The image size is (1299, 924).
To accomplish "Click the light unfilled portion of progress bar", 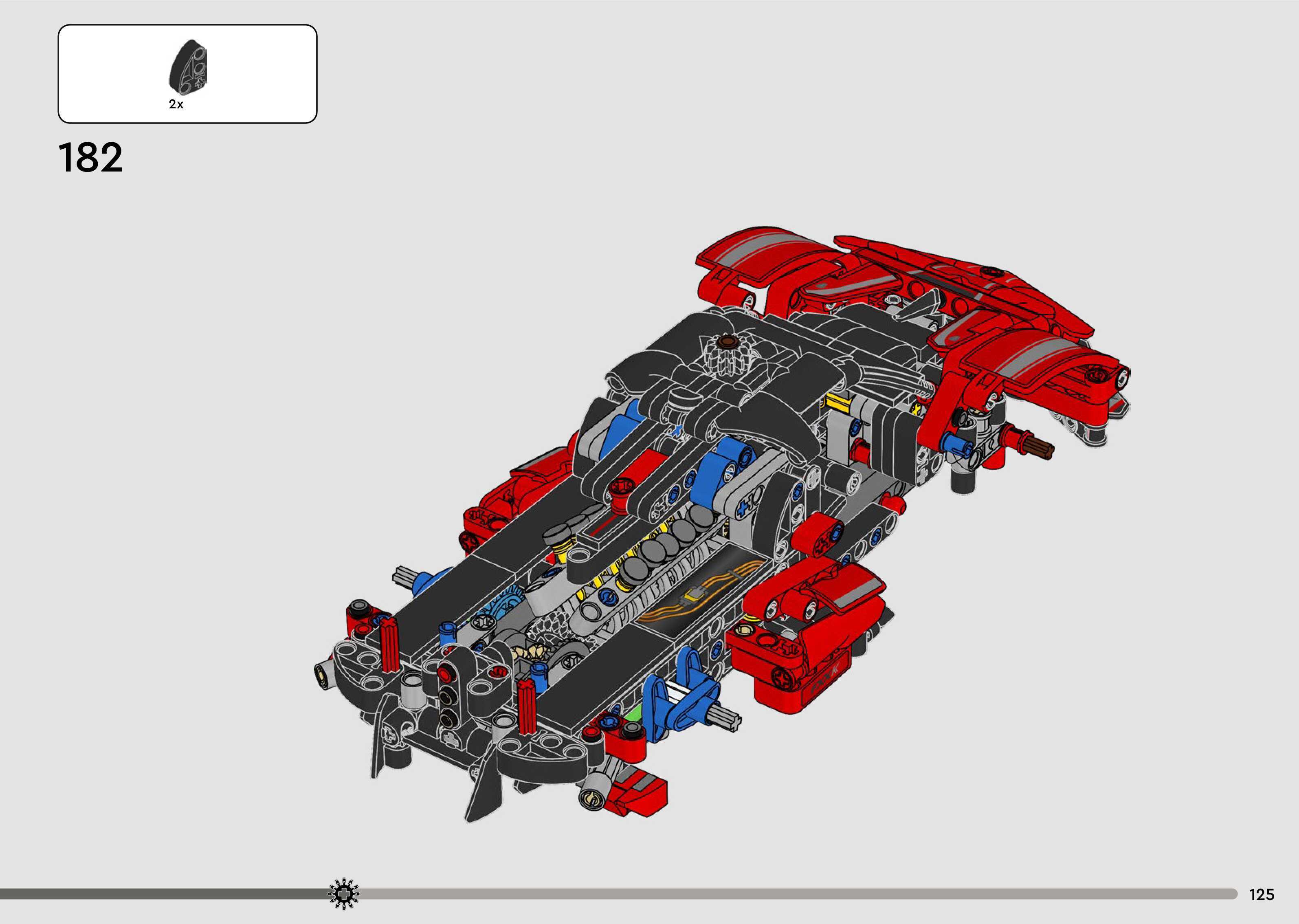I will [796, 894].
